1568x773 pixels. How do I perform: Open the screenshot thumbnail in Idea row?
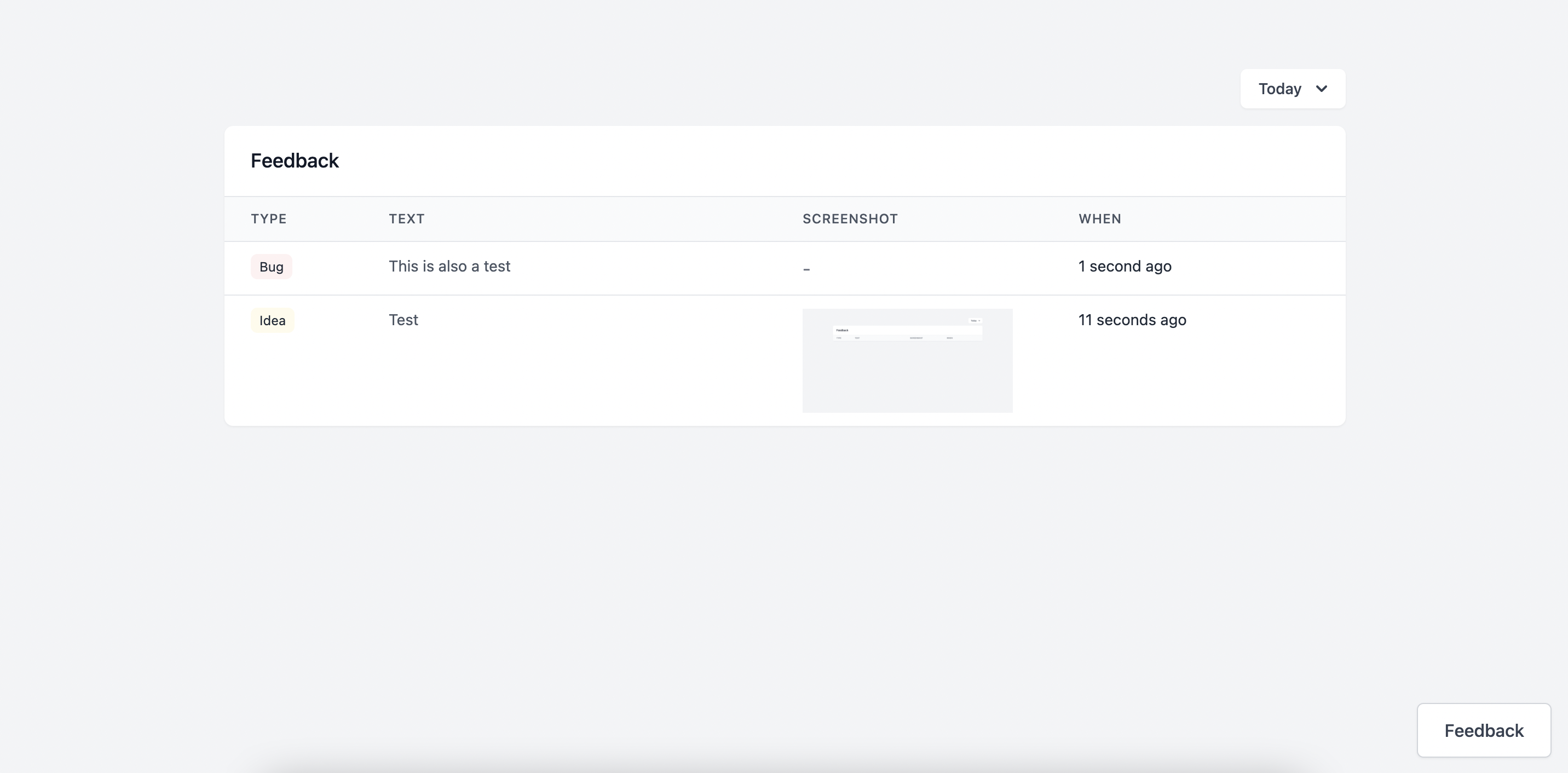907,360
